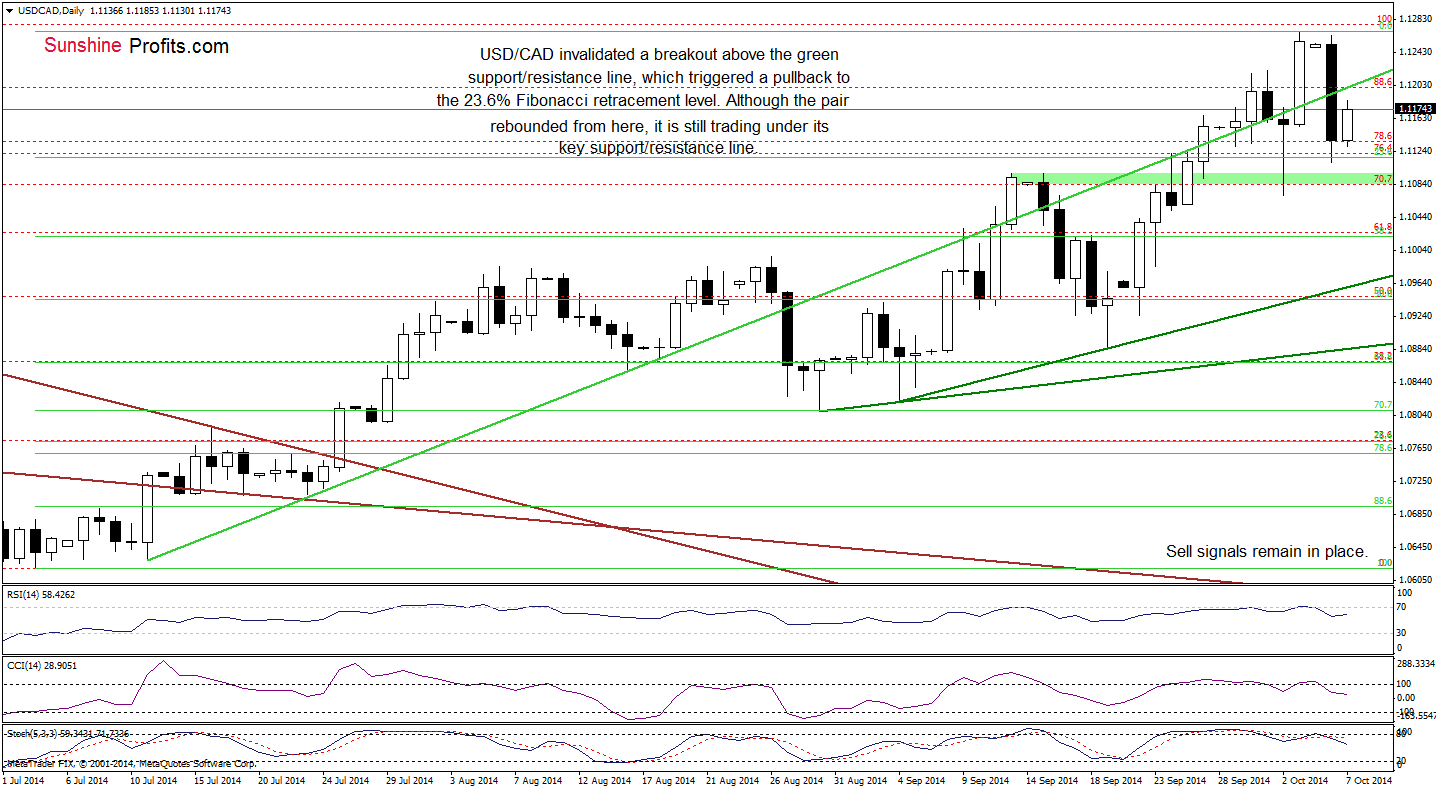Click the 'Sell signals remain in place.' note
Viewport: 1436px width, 789px height.
[x=1267, y=551]
